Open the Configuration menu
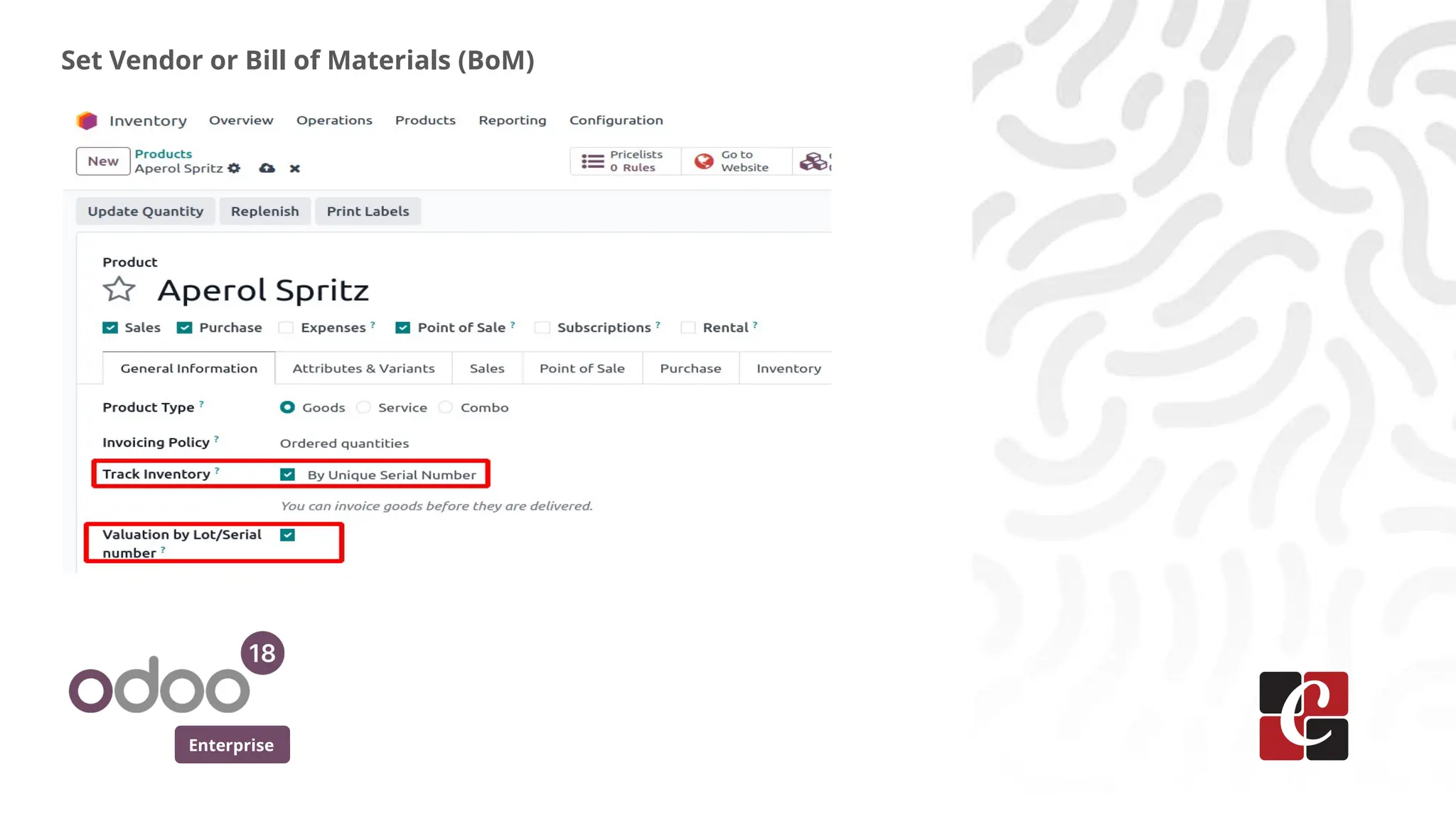Viewport: 1456px width, 819px height. (616, 120)
